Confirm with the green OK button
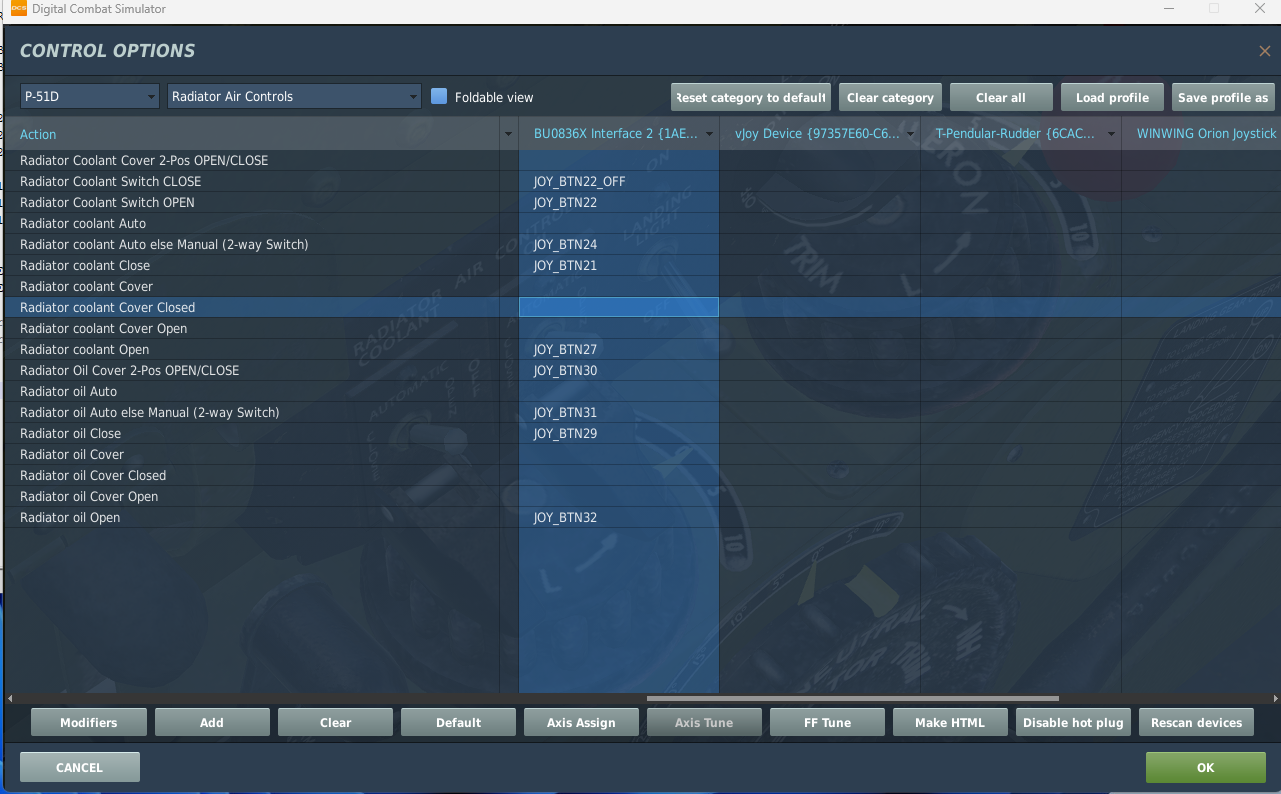1281x794 pixels. coord(1205,767)
